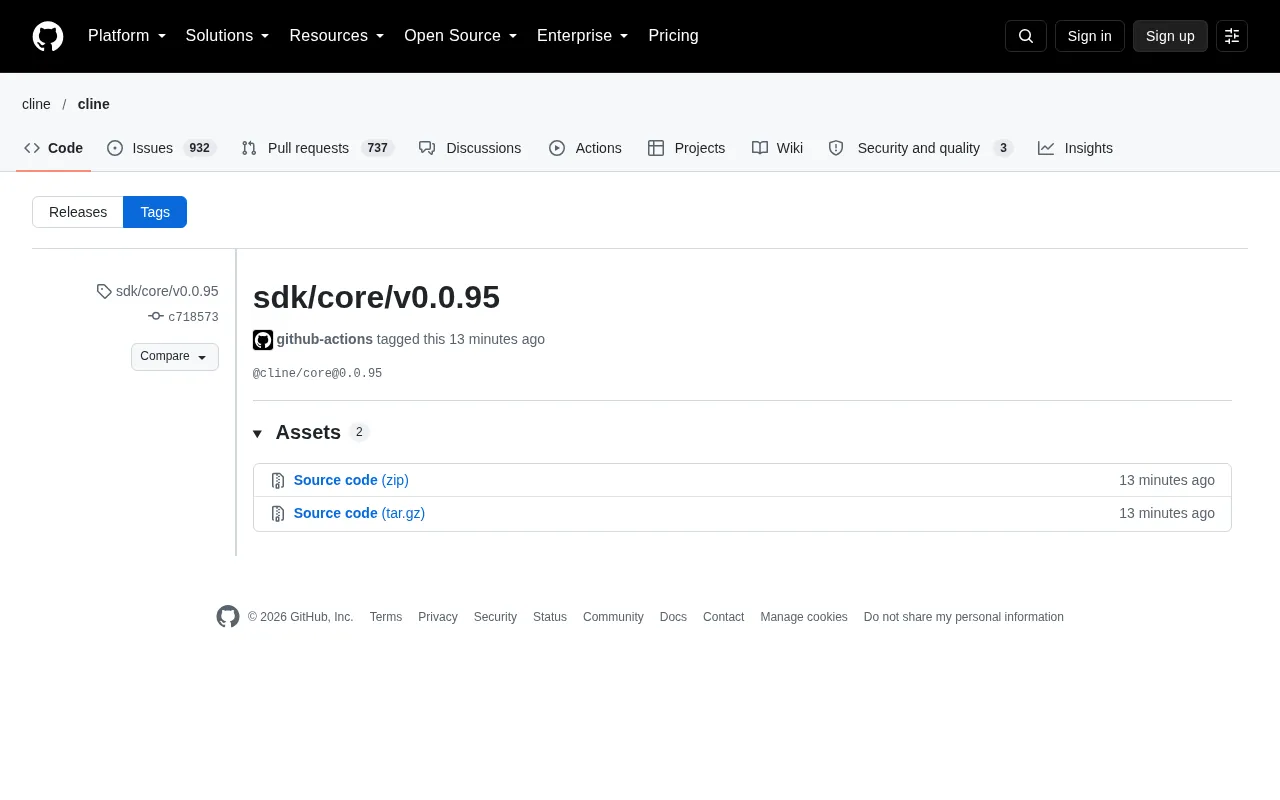1280x800 pixels.
Task: Expand the Resources menu
Action: [337, 36]
